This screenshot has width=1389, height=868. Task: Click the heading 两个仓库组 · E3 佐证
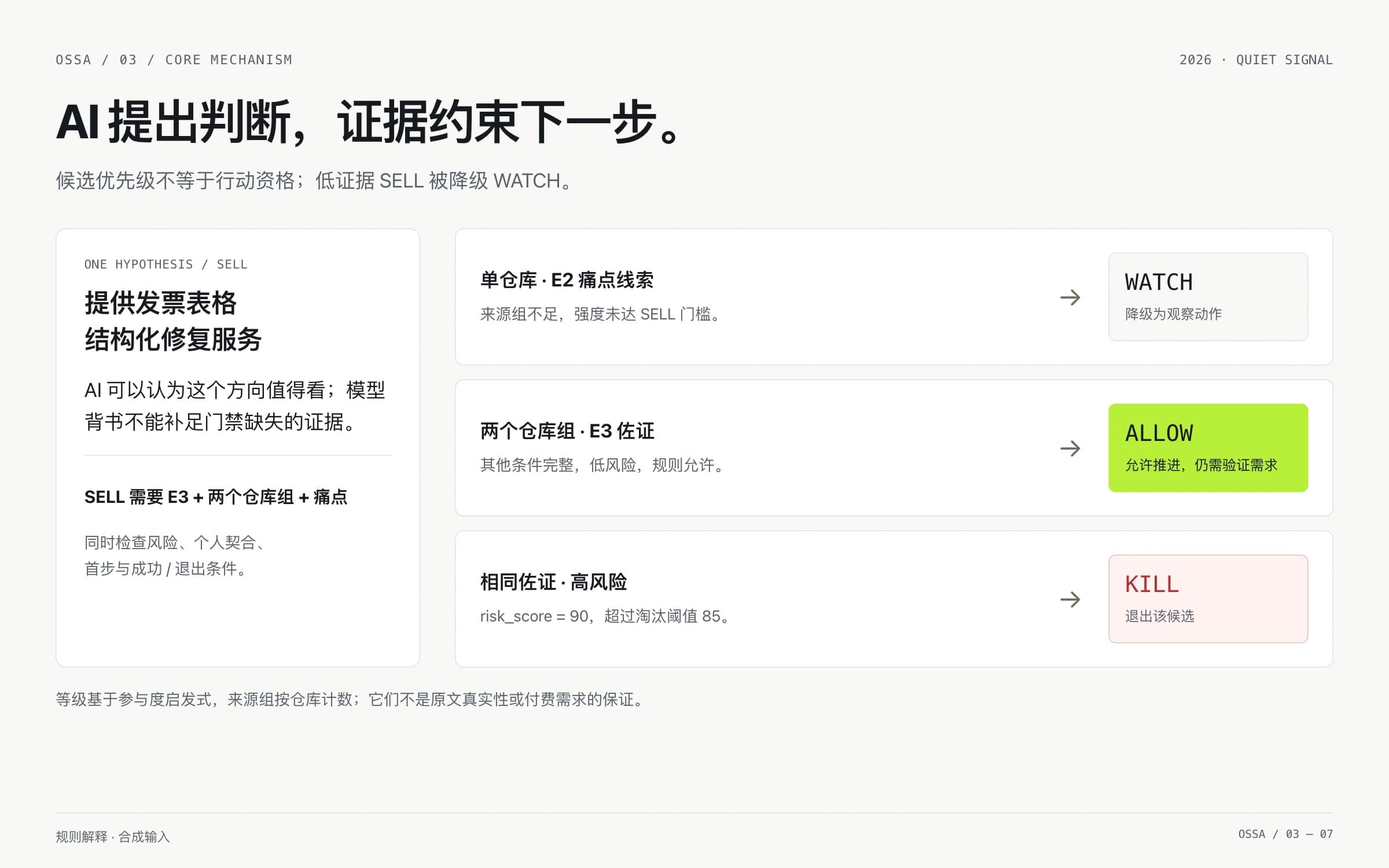pos(567,431)
